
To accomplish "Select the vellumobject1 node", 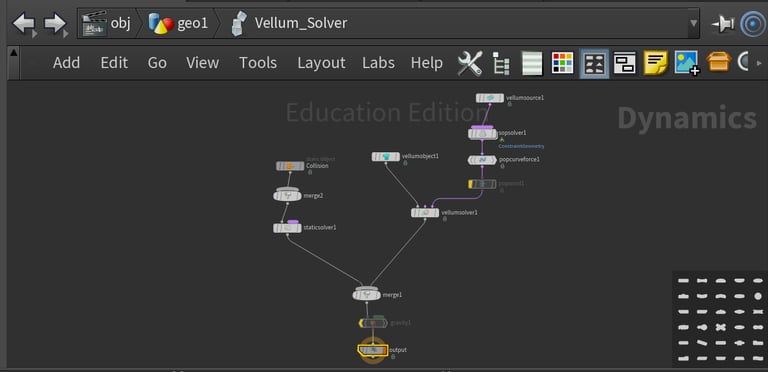I will pyautogui.click(x=386, y=157).
